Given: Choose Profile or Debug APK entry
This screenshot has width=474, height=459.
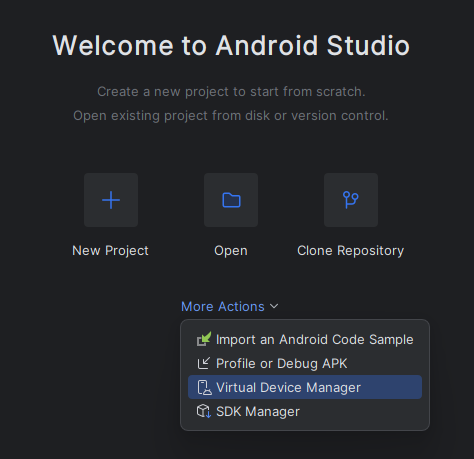Looking at the screenshot, I should (x=305, y=363).
